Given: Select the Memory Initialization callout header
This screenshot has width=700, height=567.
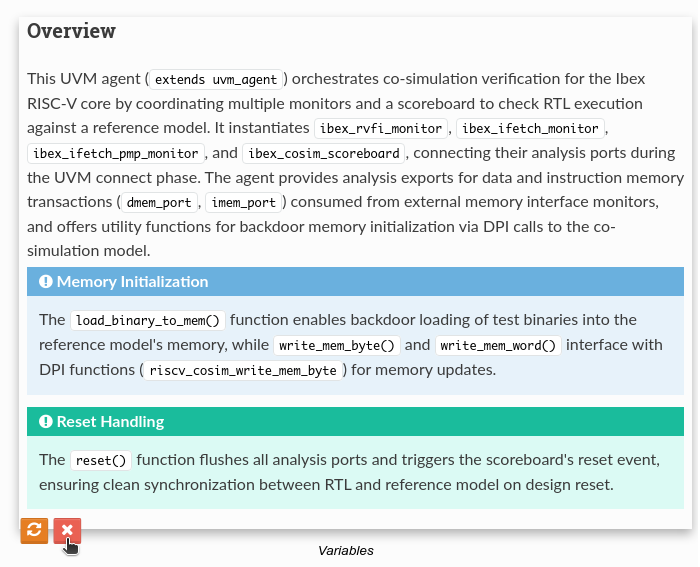Looking at the screenshot, I should [357, 282].
